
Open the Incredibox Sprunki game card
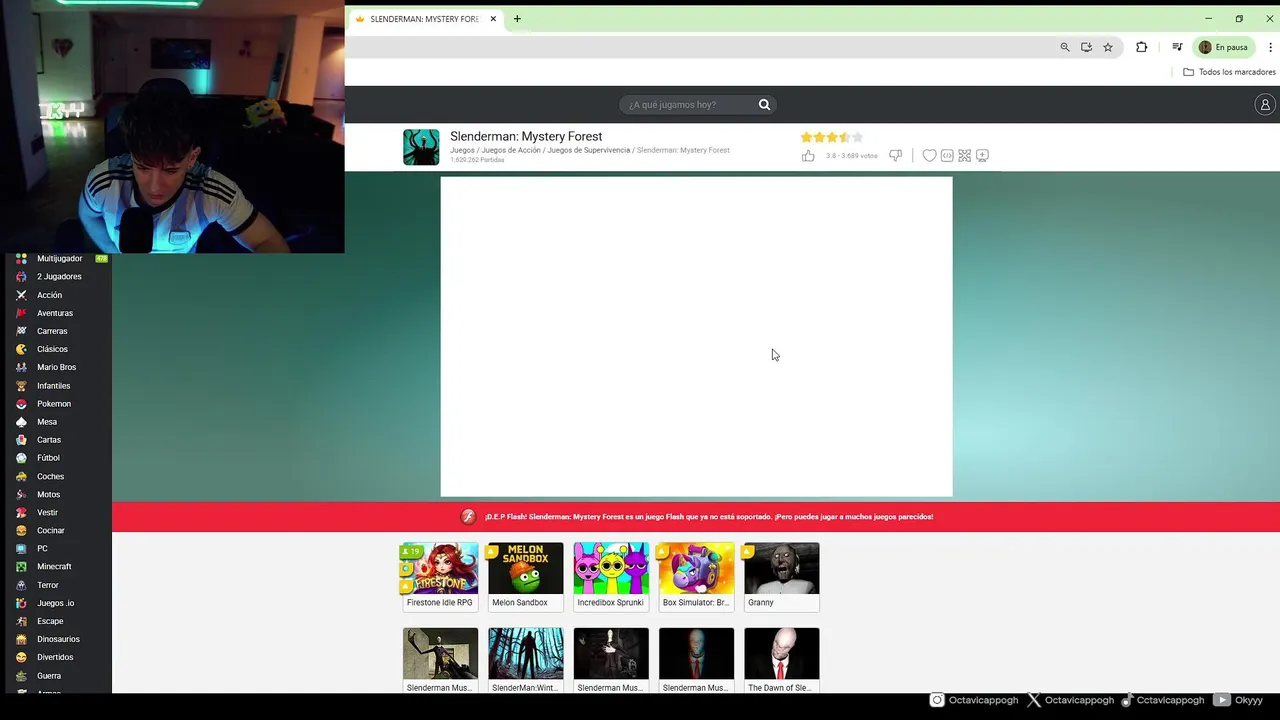tap(611, 577)
